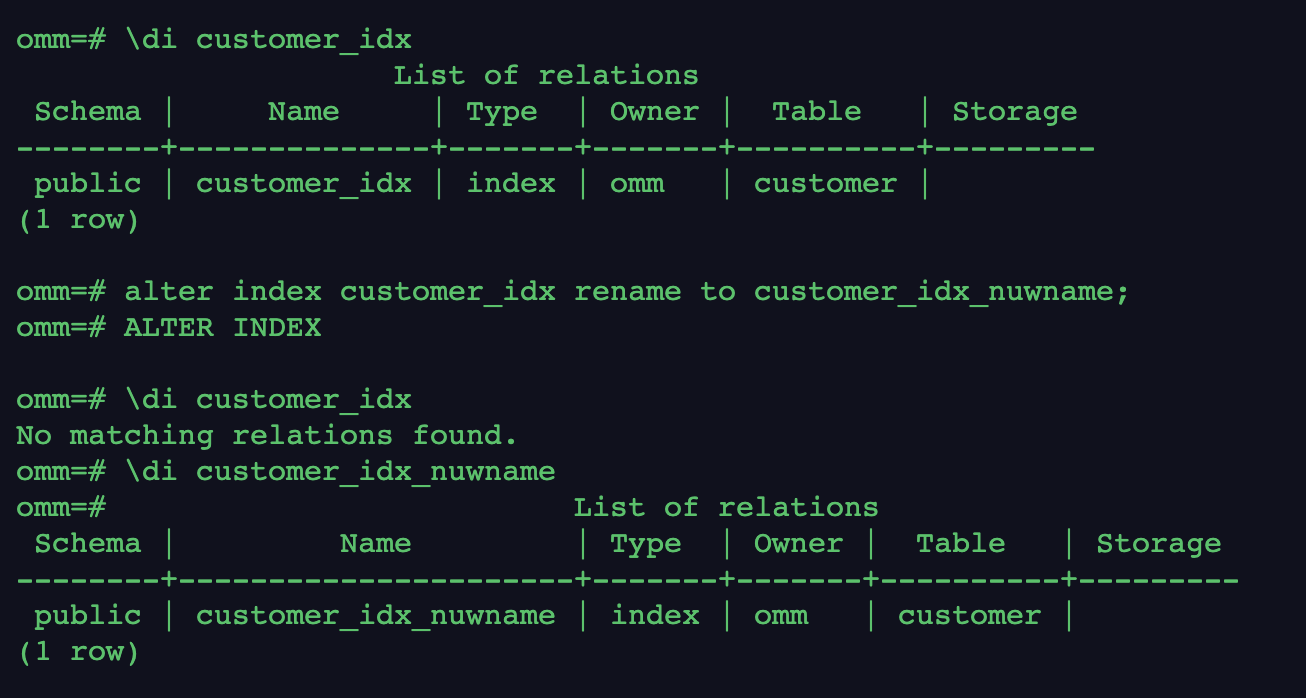This screenshot has width=1306, height=698.
Task: Click the 'Storage' header in first table
Action: point(1014,112)
